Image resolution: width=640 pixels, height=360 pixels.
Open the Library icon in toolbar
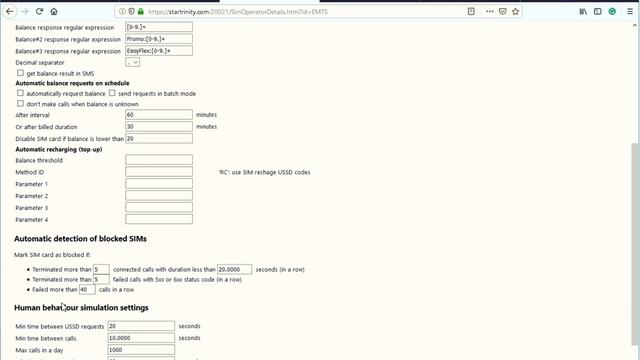(583, 11)
